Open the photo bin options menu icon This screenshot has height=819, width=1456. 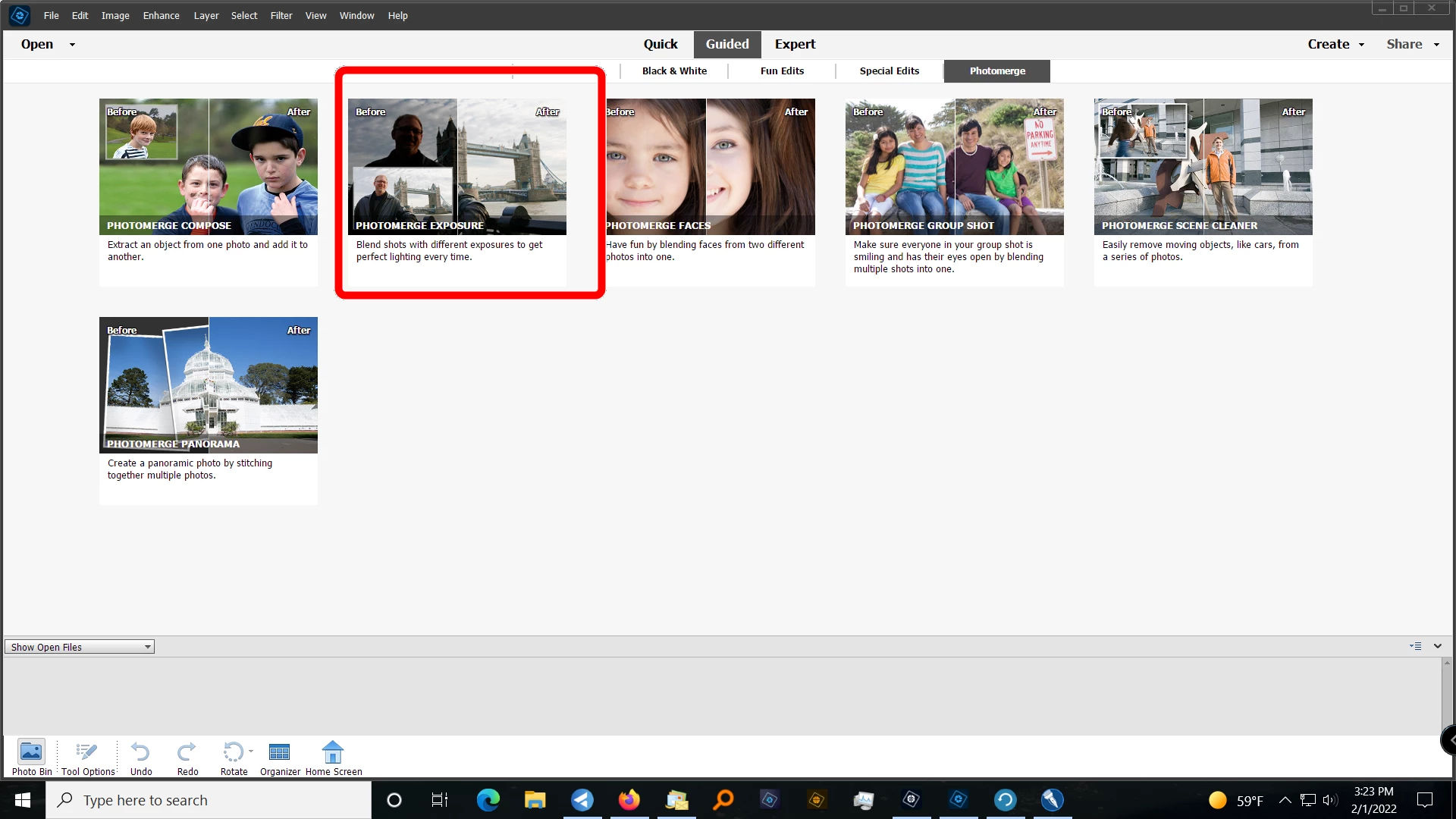tap(1415, 646)
